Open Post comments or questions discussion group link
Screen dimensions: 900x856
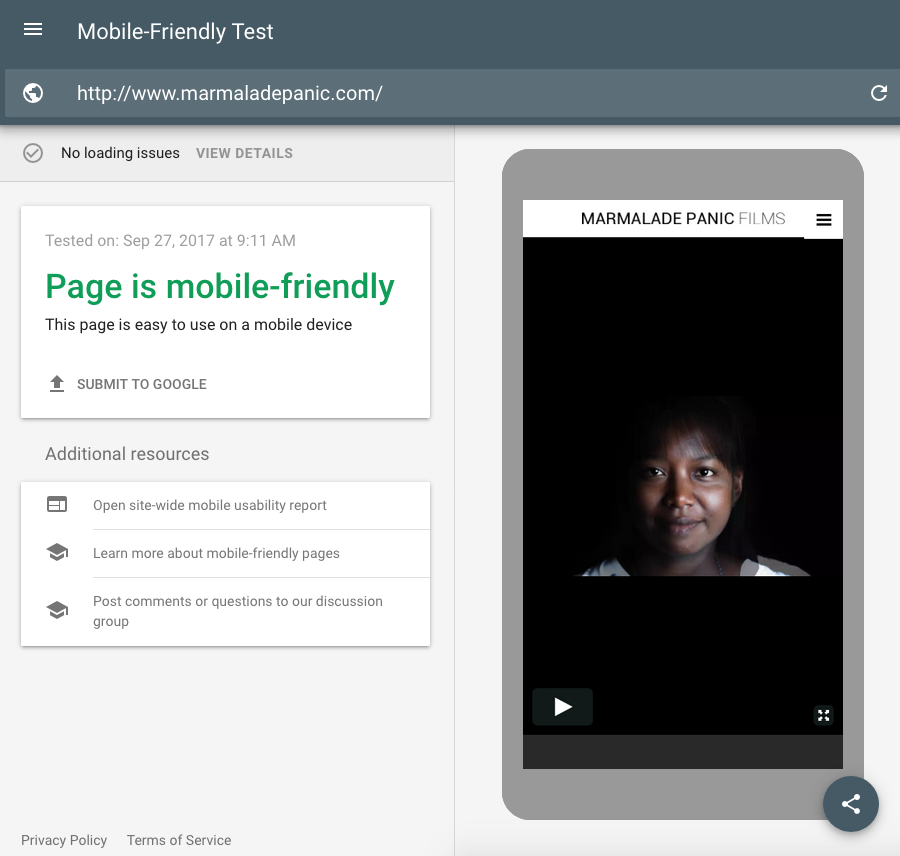coord(238,611)
